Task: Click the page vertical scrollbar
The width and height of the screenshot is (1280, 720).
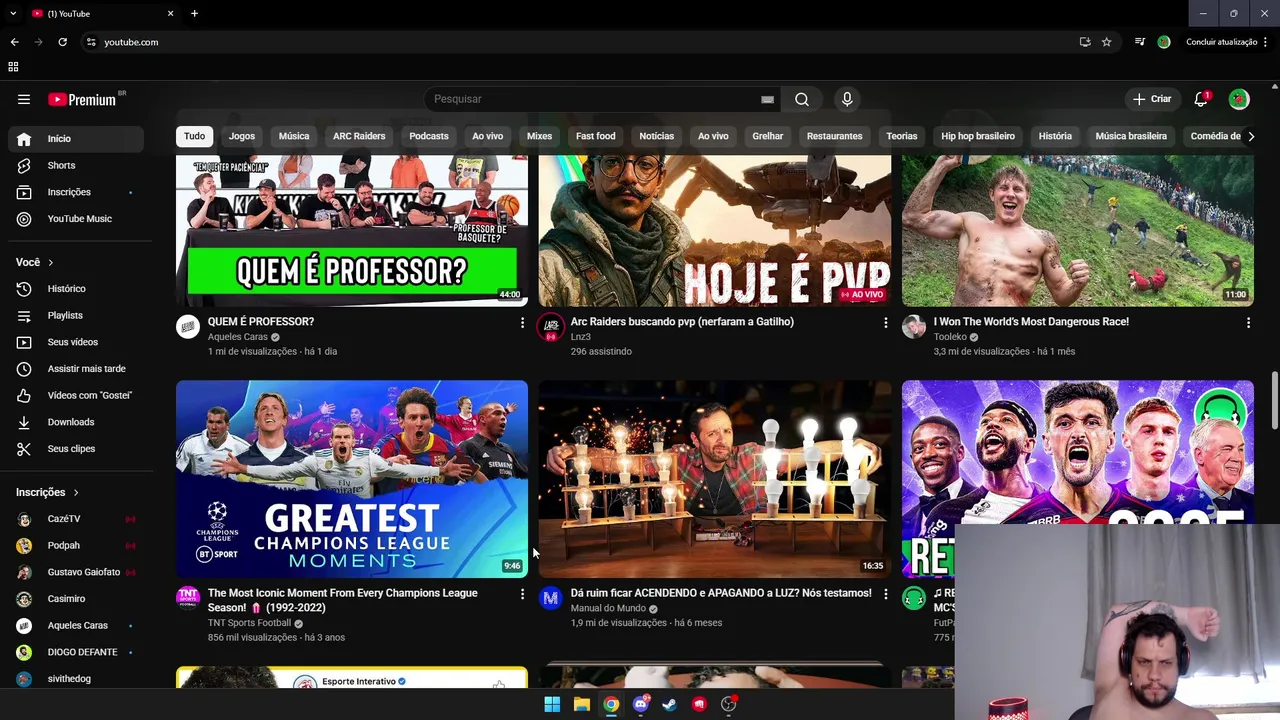Action: tap(1274, 400)
